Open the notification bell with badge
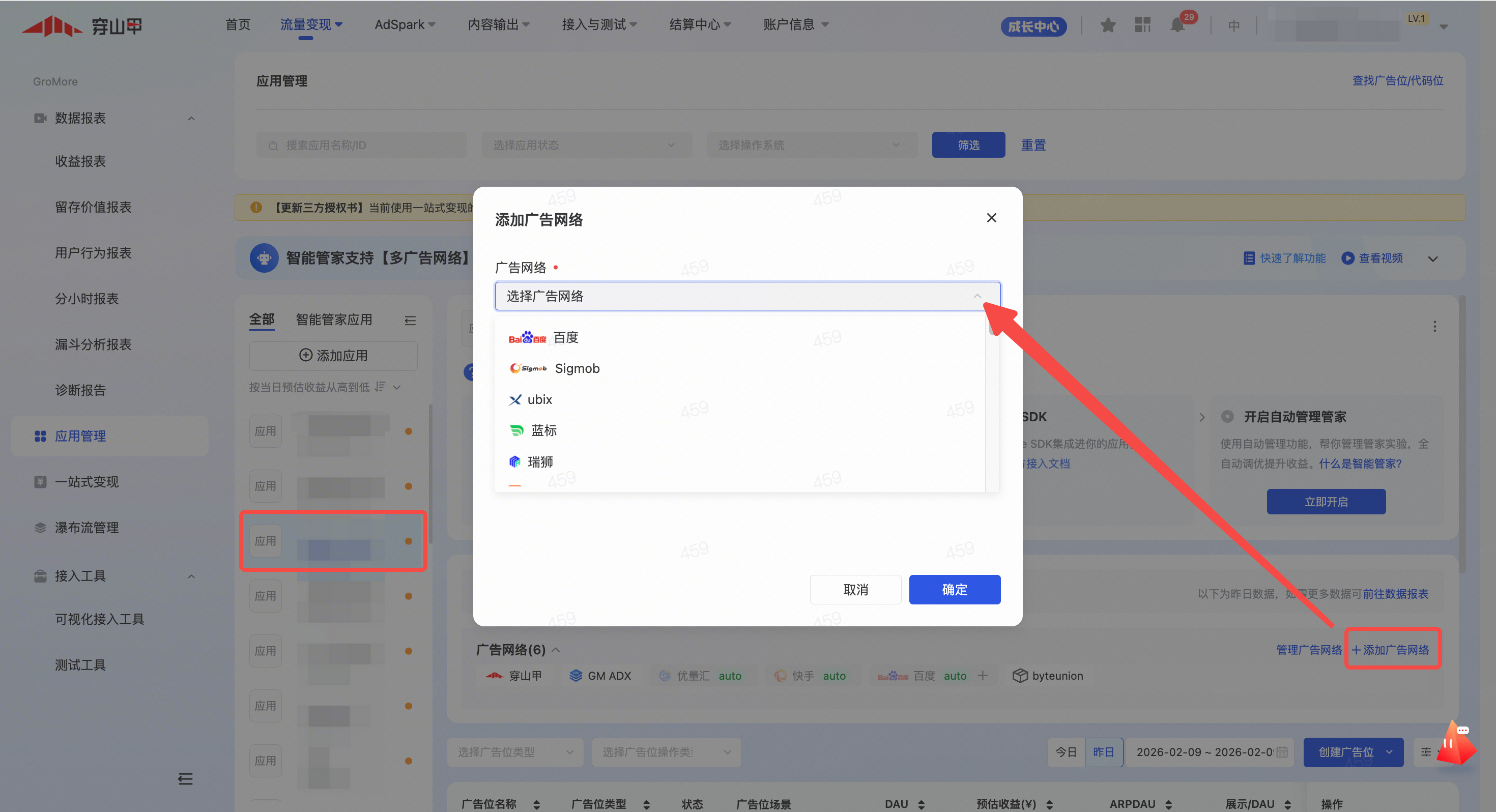The height and width of the screenshot is (812, 1496). coord(1178,25)
